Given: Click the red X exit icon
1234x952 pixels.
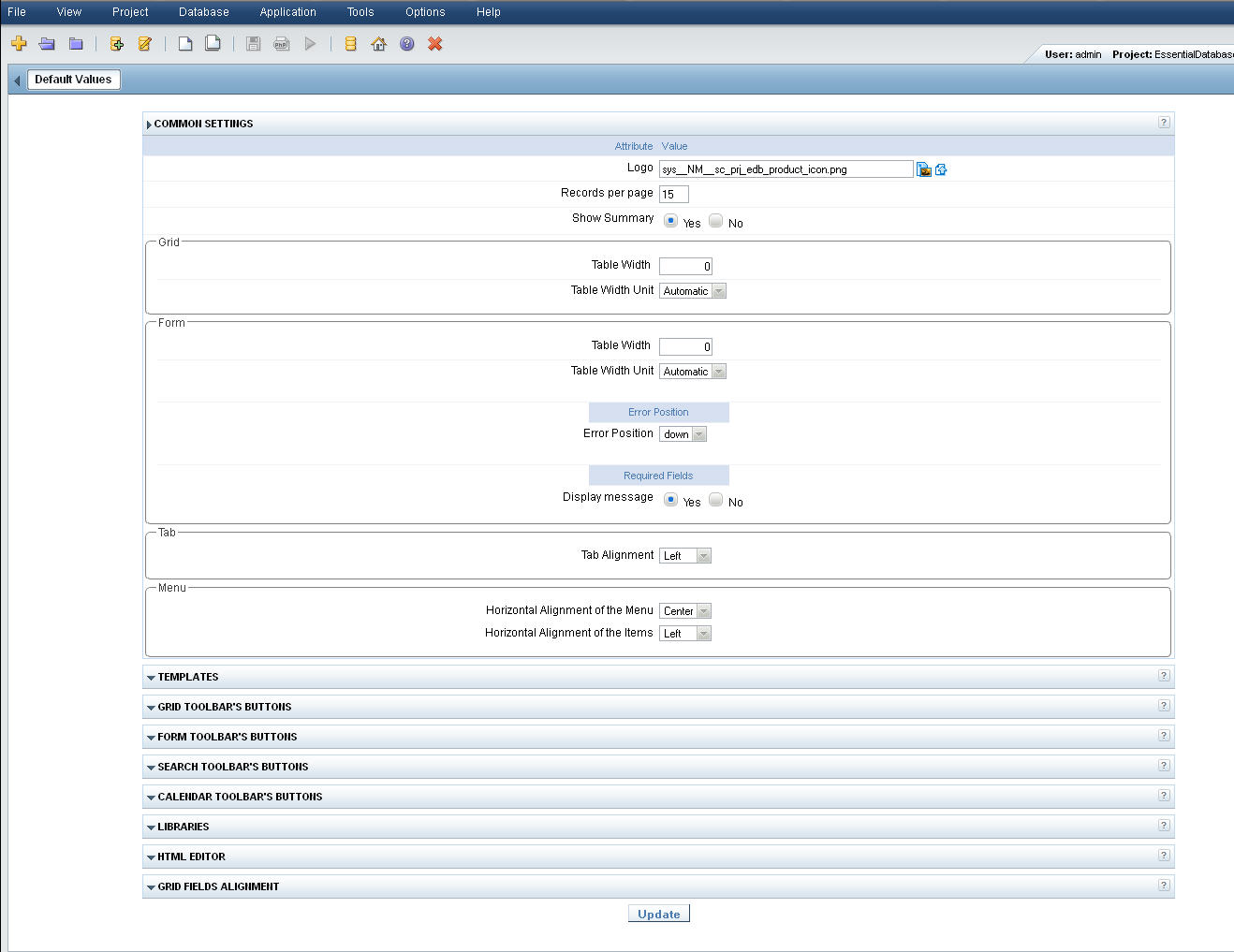Looking at the screenshot, I should click(x=435, y=44).
